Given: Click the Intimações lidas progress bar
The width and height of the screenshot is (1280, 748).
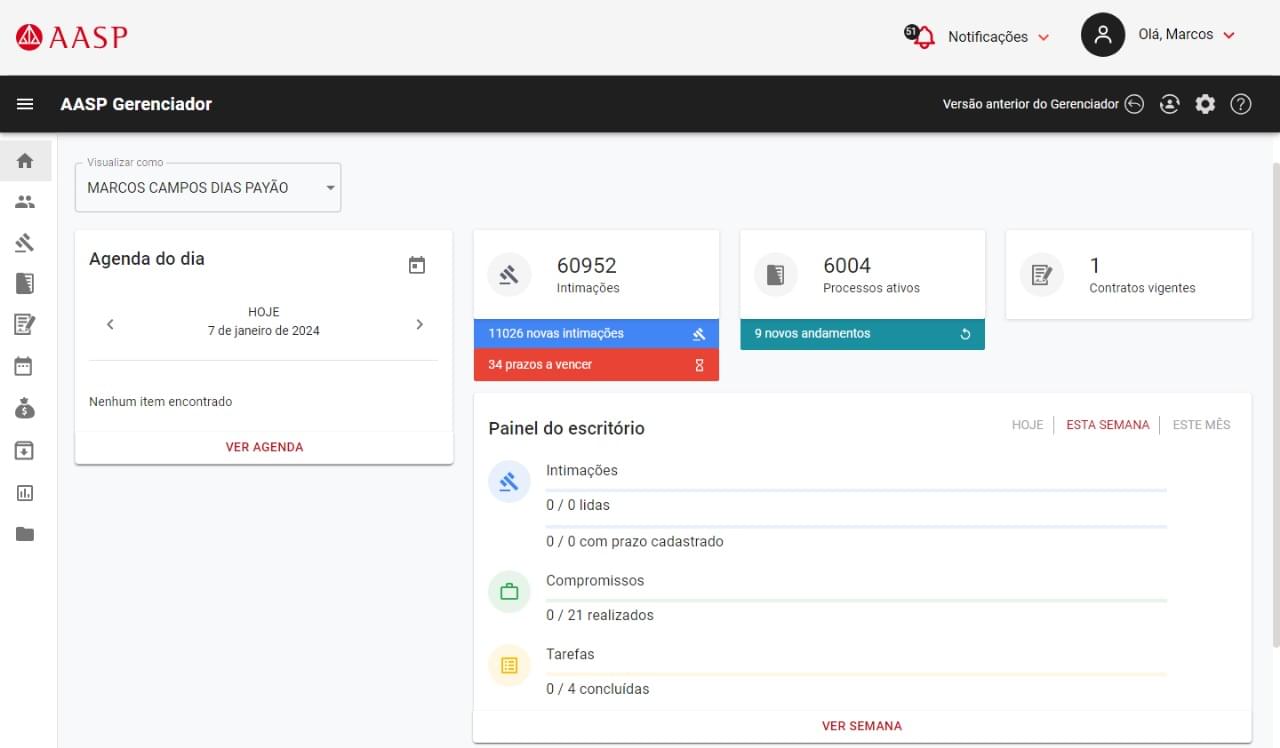Looking at the screenshot, I should 856,490.
